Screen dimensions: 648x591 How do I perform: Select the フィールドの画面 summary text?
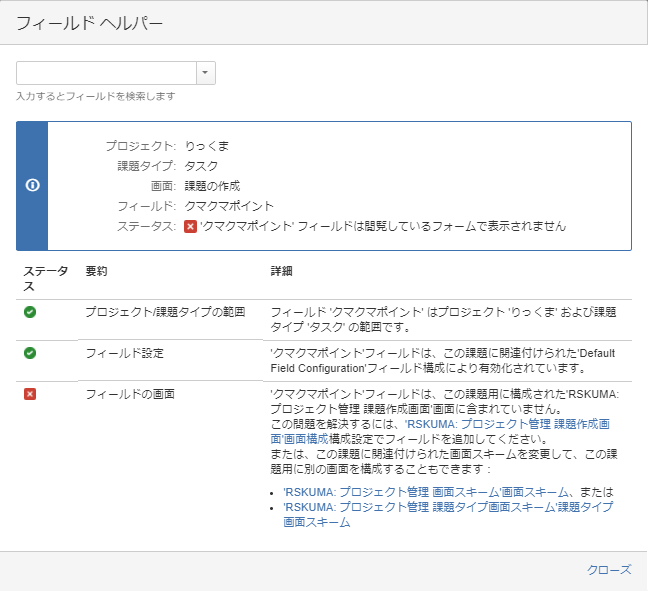click(130, 394)
